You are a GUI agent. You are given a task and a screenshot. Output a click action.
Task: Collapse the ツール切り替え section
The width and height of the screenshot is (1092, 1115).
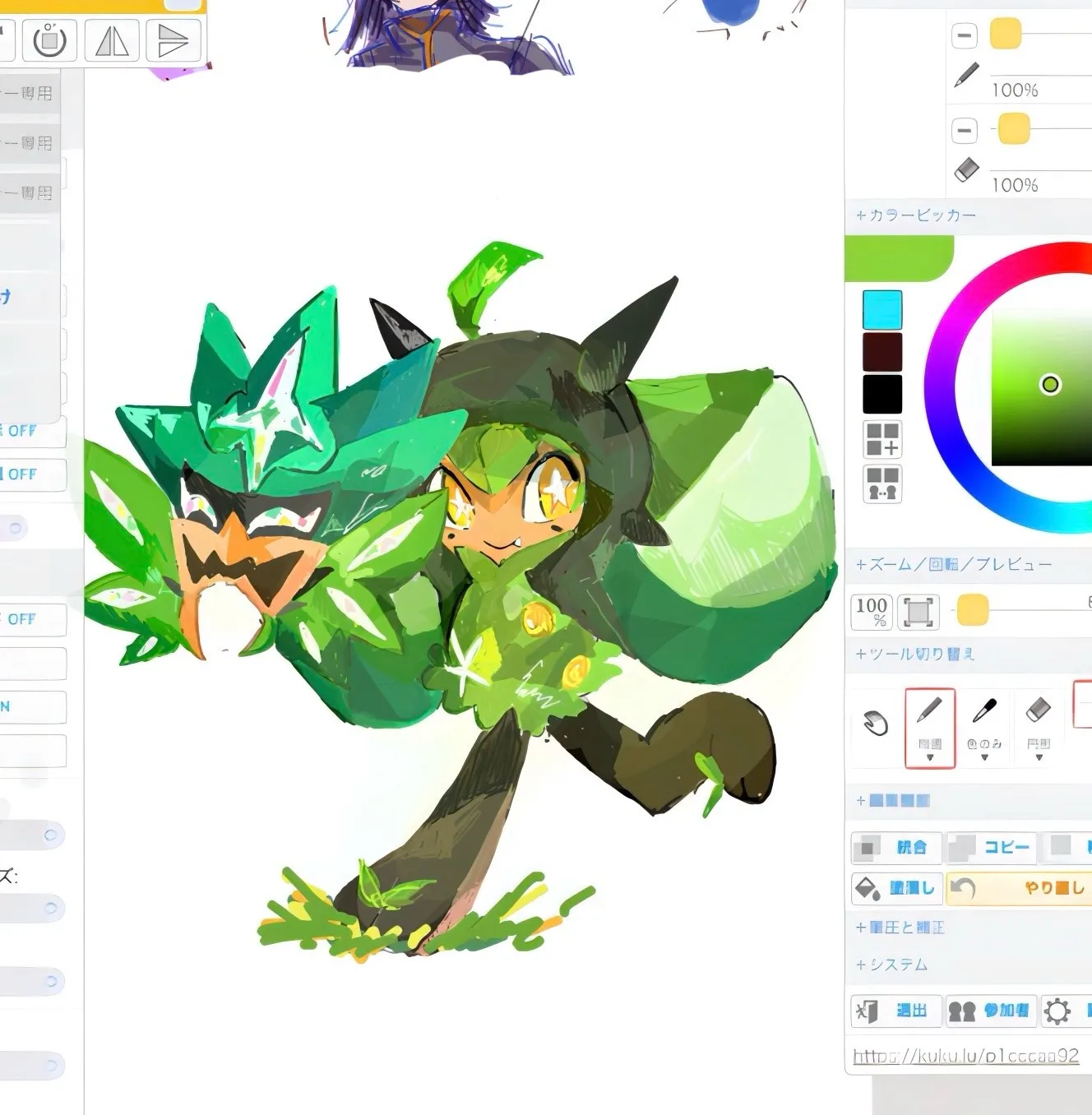point(915,654)
